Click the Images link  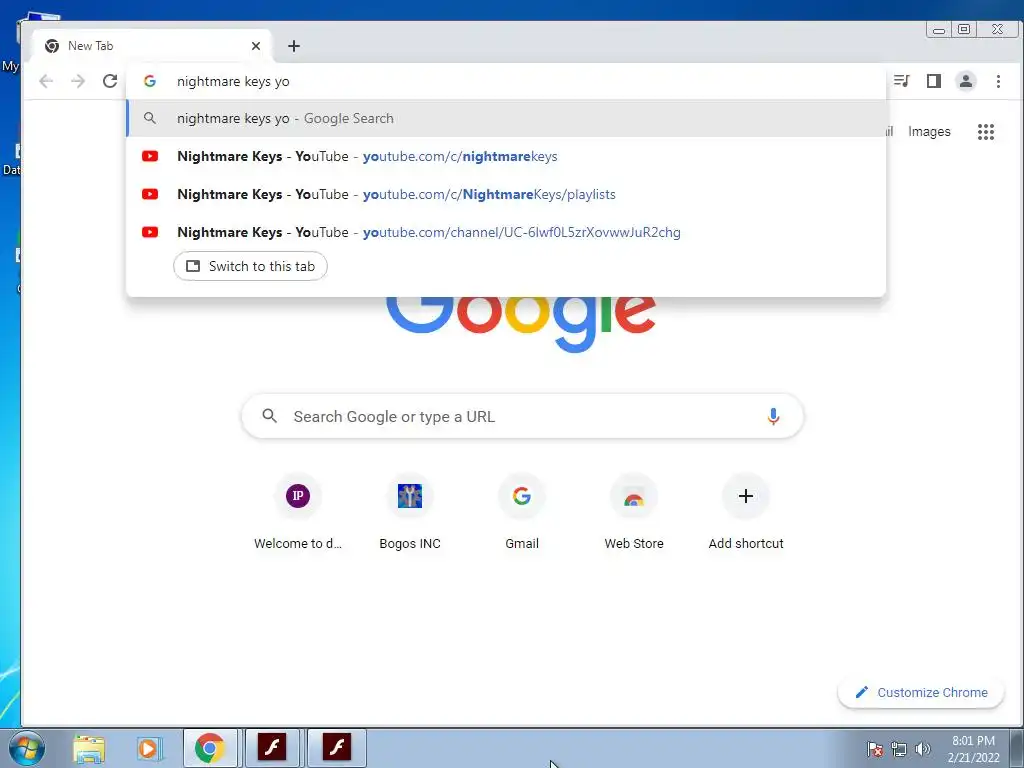pos(929,132)
